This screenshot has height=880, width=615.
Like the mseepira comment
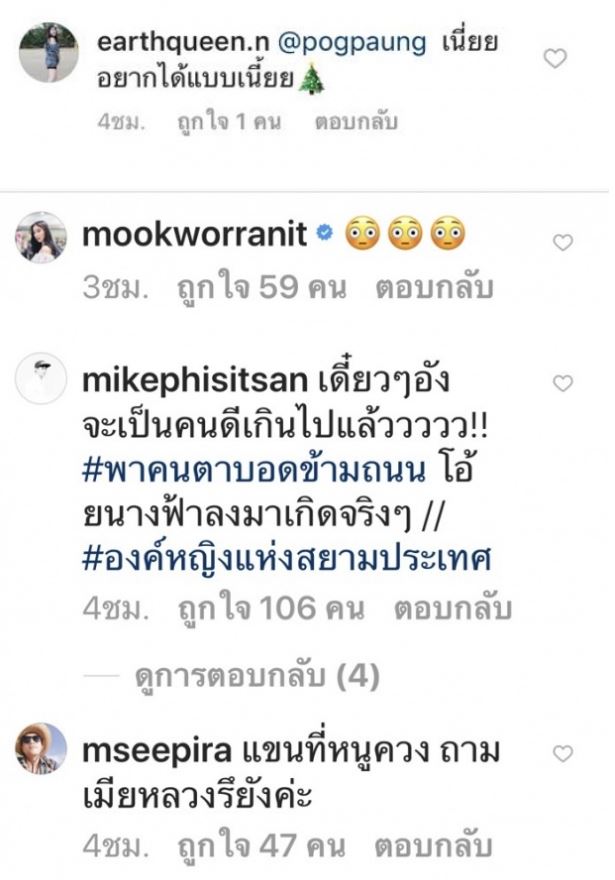click(563, 753)
